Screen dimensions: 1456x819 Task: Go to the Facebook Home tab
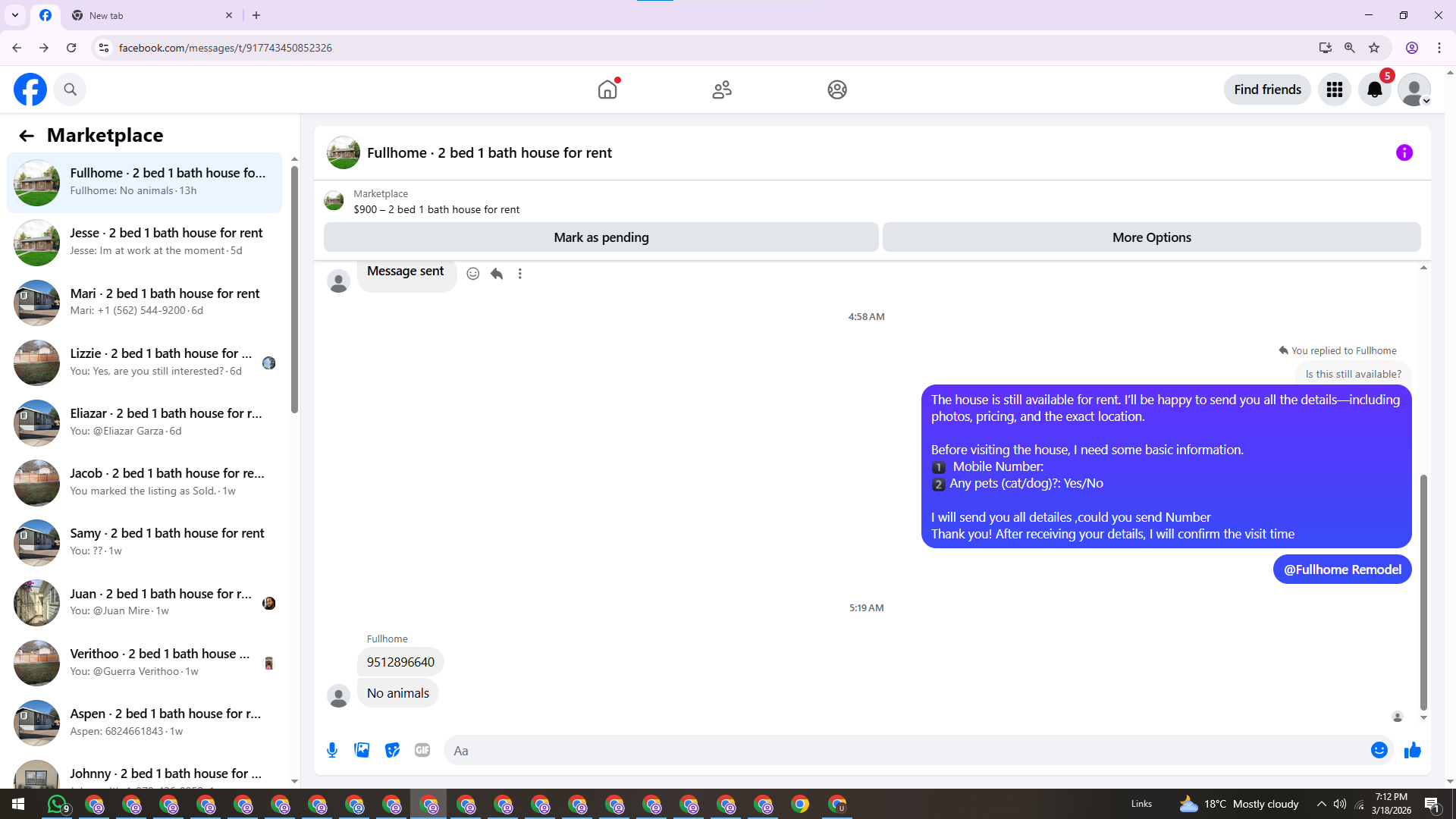tap(607, 89)
